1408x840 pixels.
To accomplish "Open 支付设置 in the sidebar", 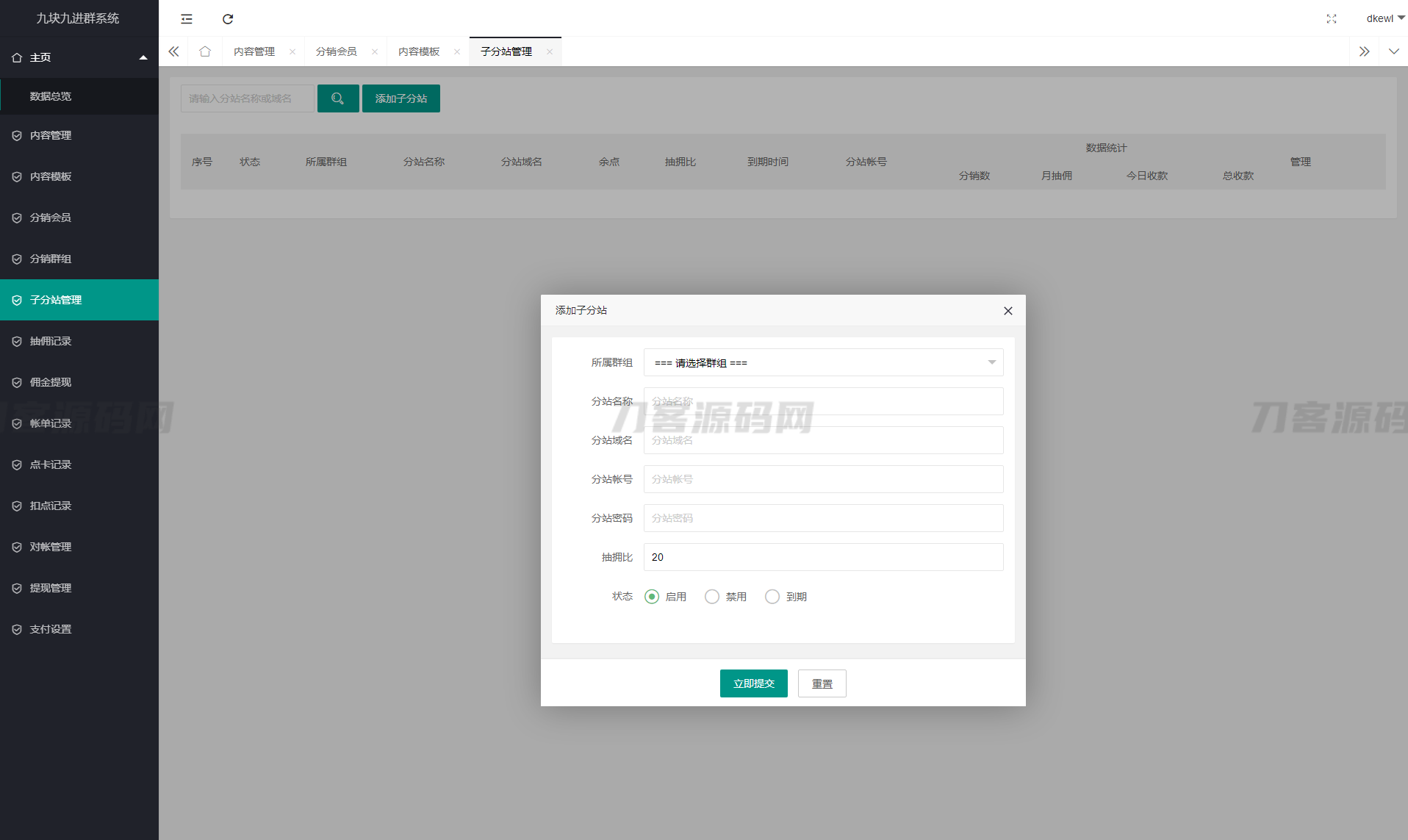I will (x=79, y=629).
